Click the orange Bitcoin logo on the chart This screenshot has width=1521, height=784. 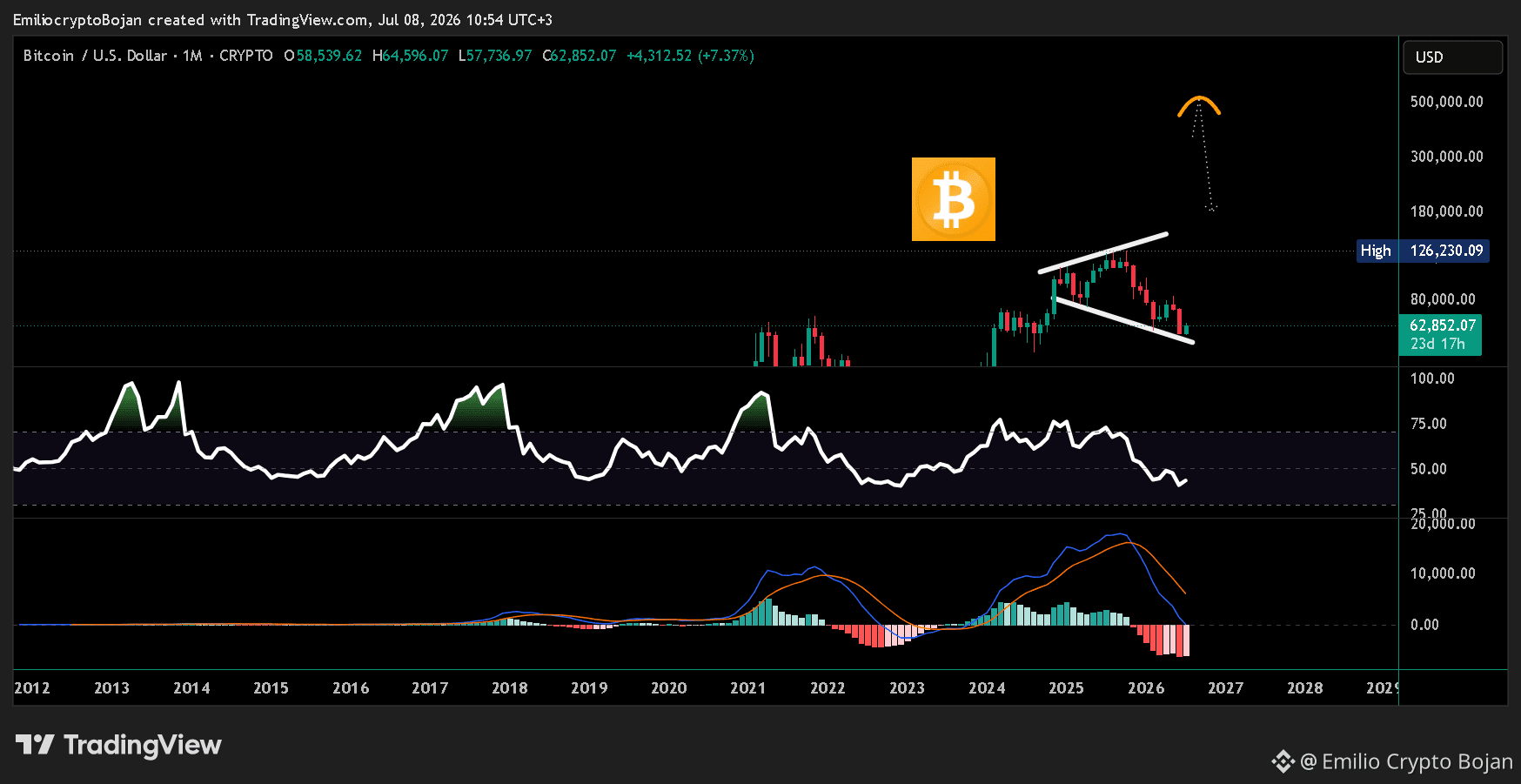[x=954, y=199]
